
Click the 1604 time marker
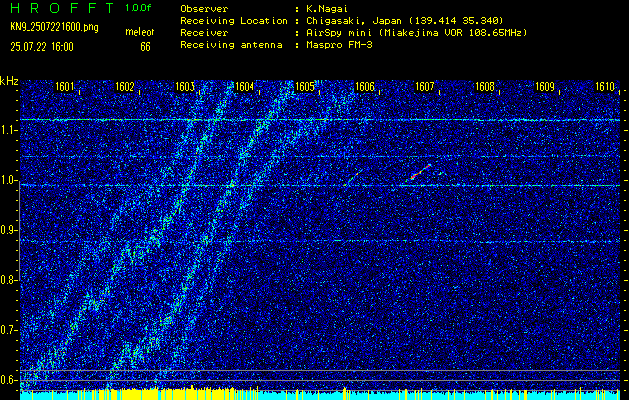[244, 87]
